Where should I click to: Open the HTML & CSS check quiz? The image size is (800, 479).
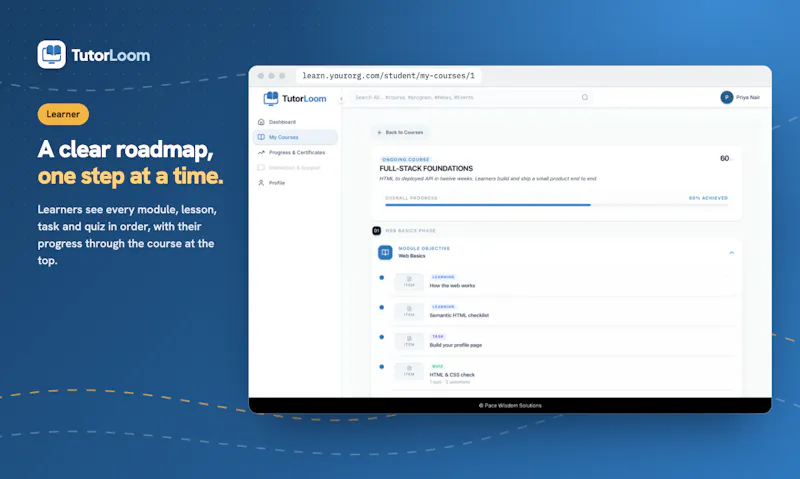(452, 374)
